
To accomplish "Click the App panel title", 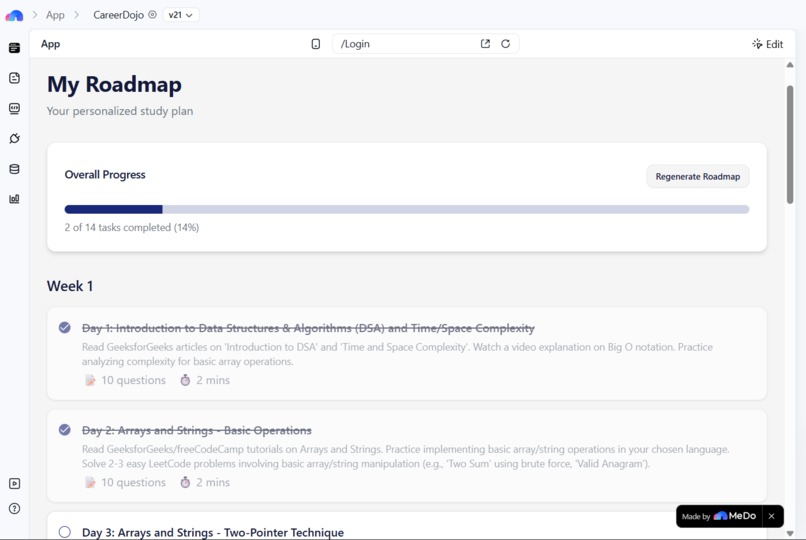I will click(50, 44).
